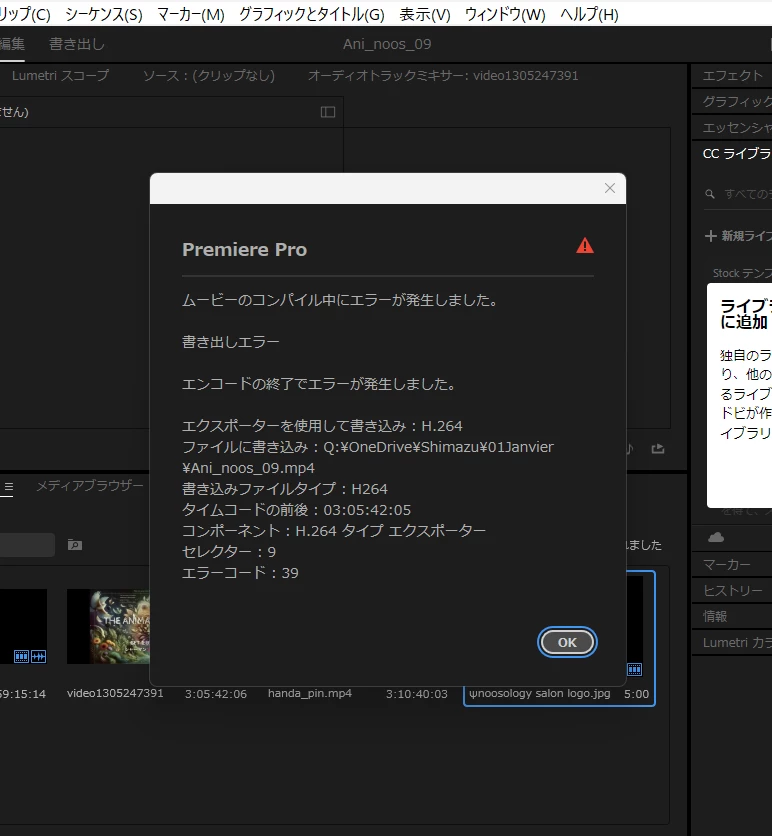772x836 pixels.
Task: Click the handa_pin.mp4 file name
Action: pos(310,693)
